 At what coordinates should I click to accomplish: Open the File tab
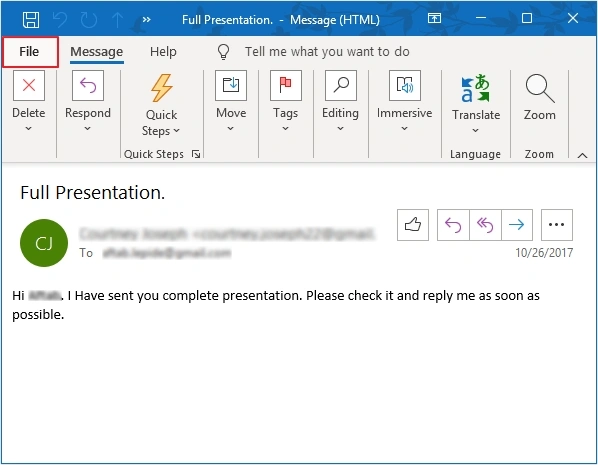coord(30,52)
